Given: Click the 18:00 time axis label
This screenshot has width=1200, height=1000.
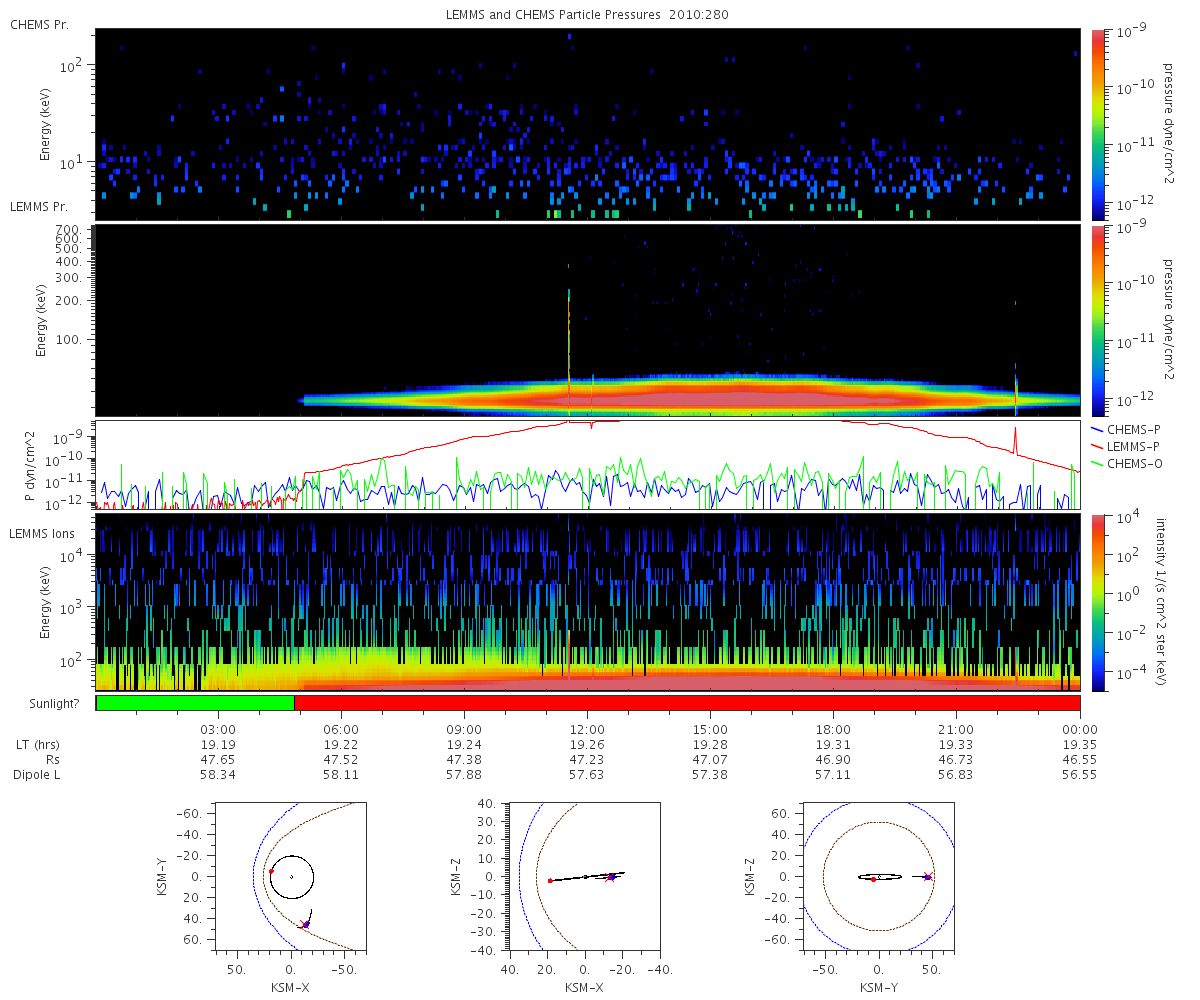Looking at the screenshot, I should (x=833, y=728).
